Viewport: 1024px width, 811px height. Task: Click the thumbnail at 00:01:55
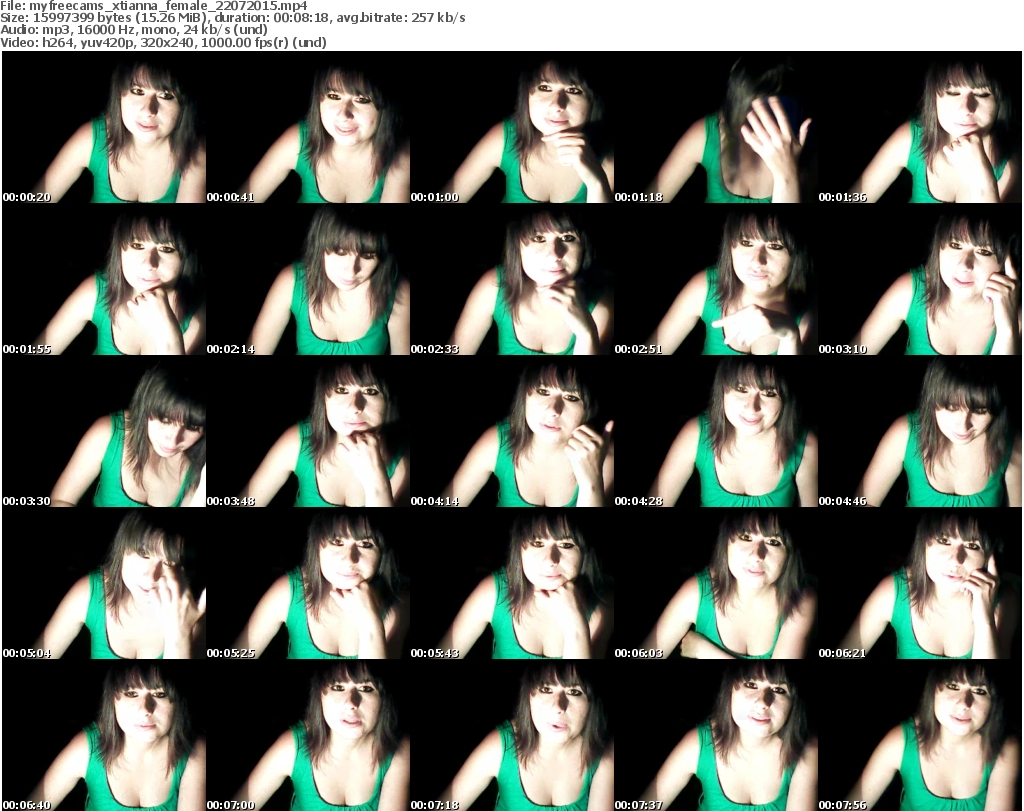[104, 279]
